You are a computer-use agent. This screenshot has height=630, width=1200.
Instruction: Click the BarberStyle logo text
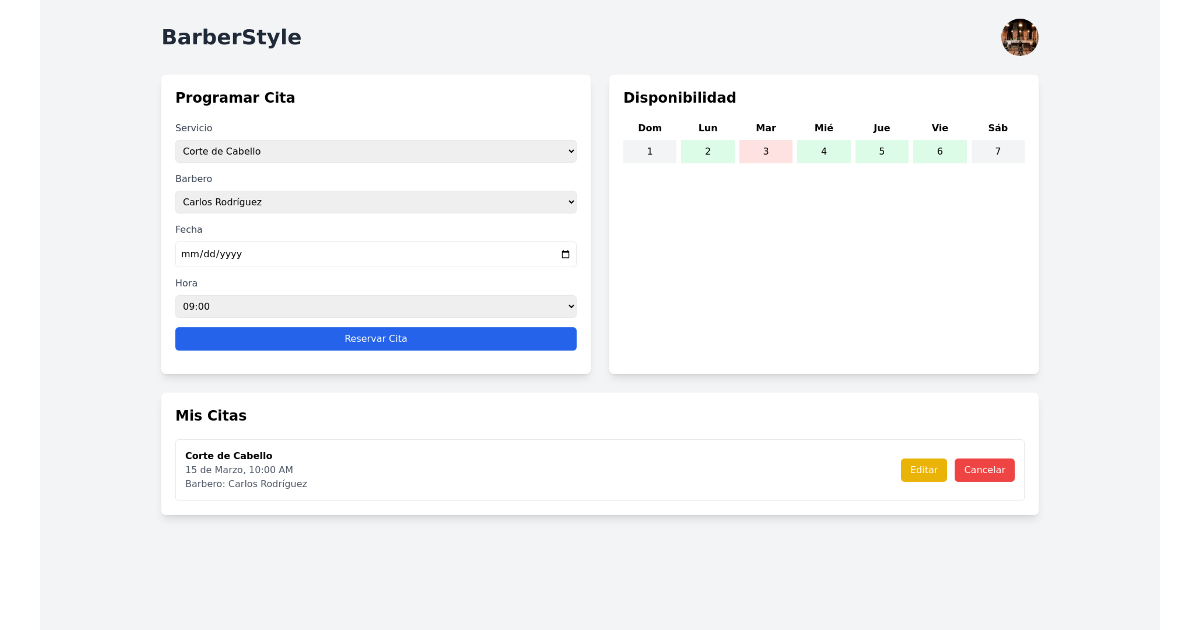click(231, 37)
